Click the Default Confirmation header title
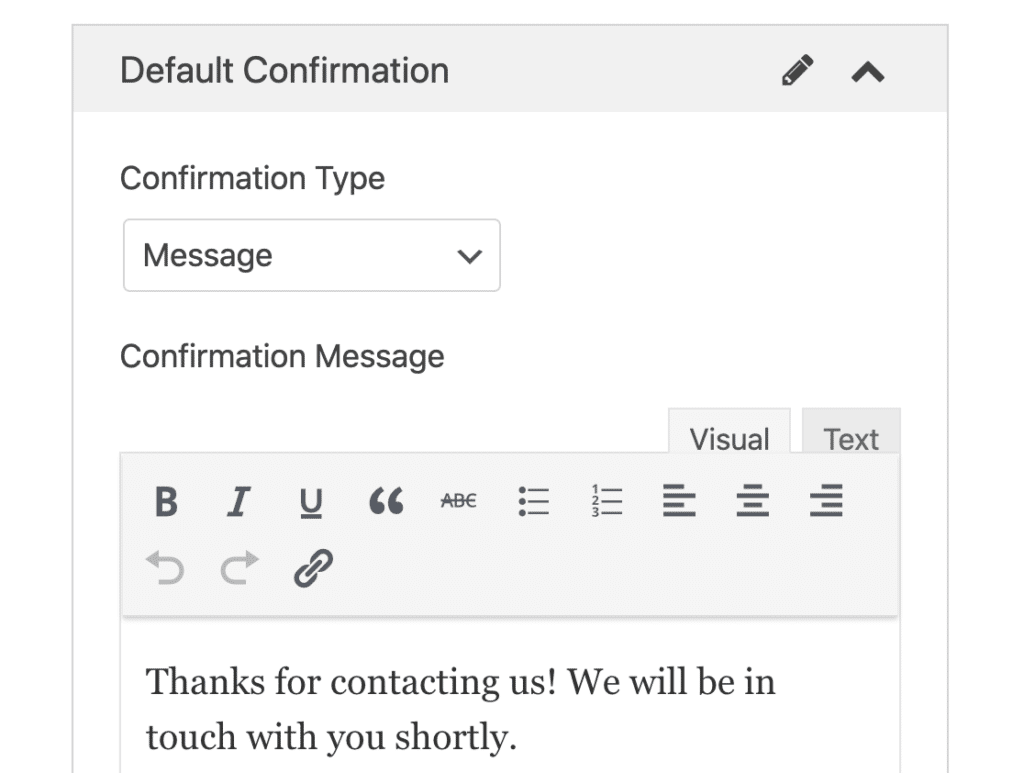The width and height of the screenshot is (1024, 773). (284, 71)
